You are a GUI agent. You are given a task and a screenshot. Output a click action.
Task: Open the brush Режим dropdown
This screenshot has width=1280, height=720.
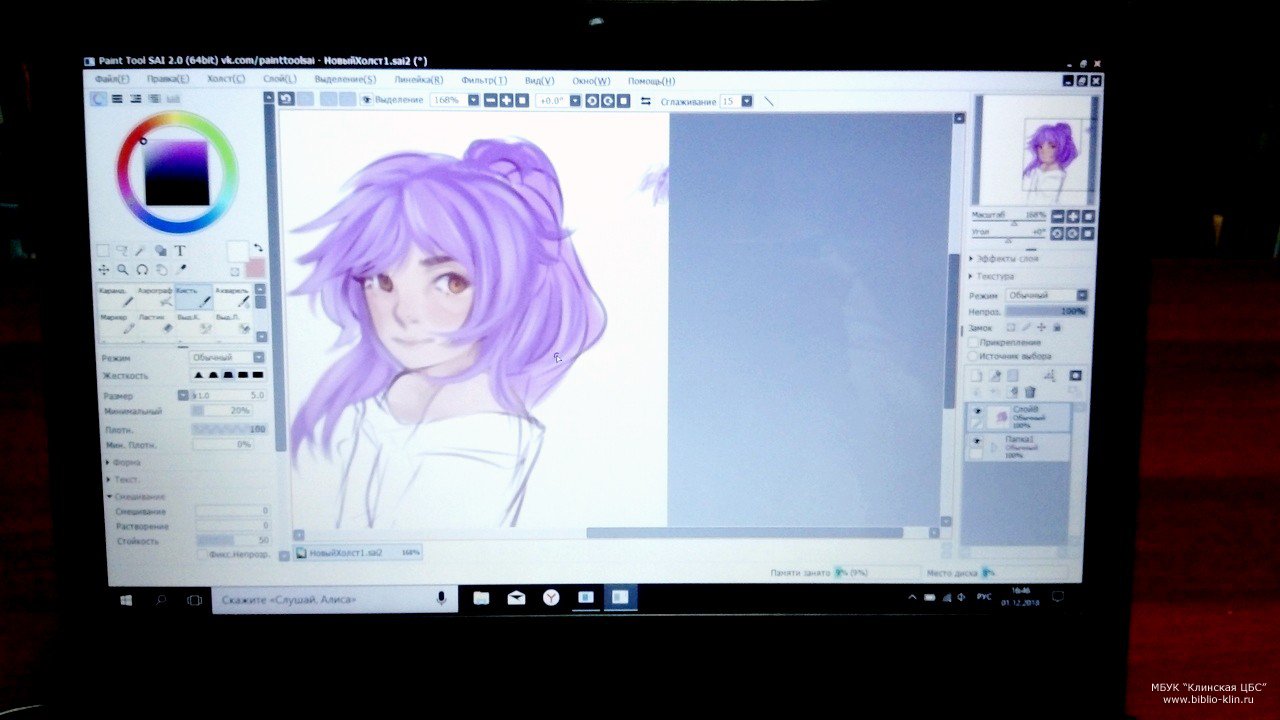(x=228, y=357)
